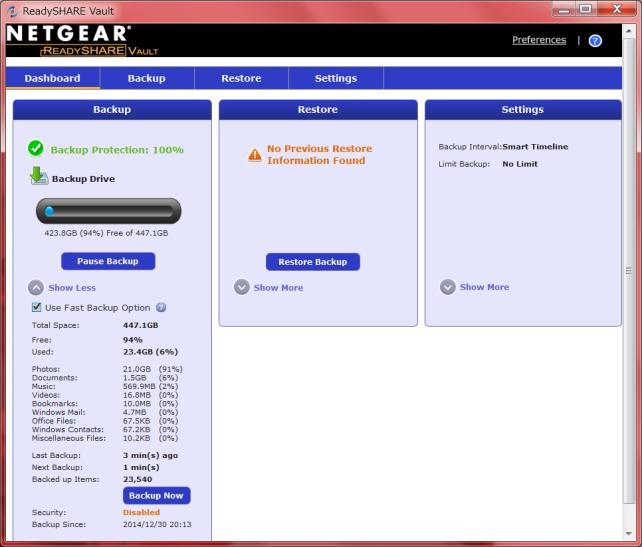Expand Restore panel with Show More

[268, 287]
